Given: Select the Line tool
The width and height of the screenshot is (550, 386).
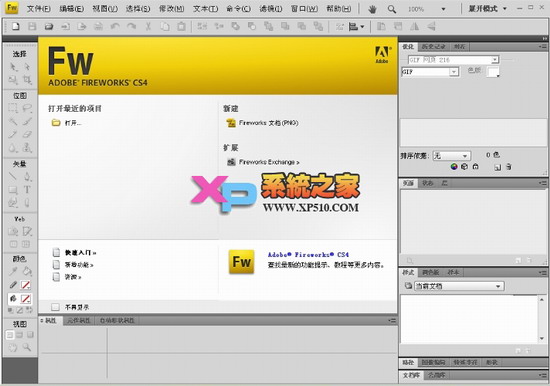Looking at the screenshot, I should tap(13, 176).
